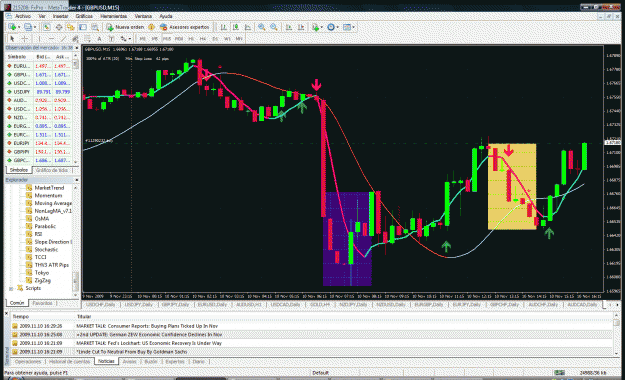Select the horizontal line drawing tool
The image size is (625, 380).
(51, 38)
